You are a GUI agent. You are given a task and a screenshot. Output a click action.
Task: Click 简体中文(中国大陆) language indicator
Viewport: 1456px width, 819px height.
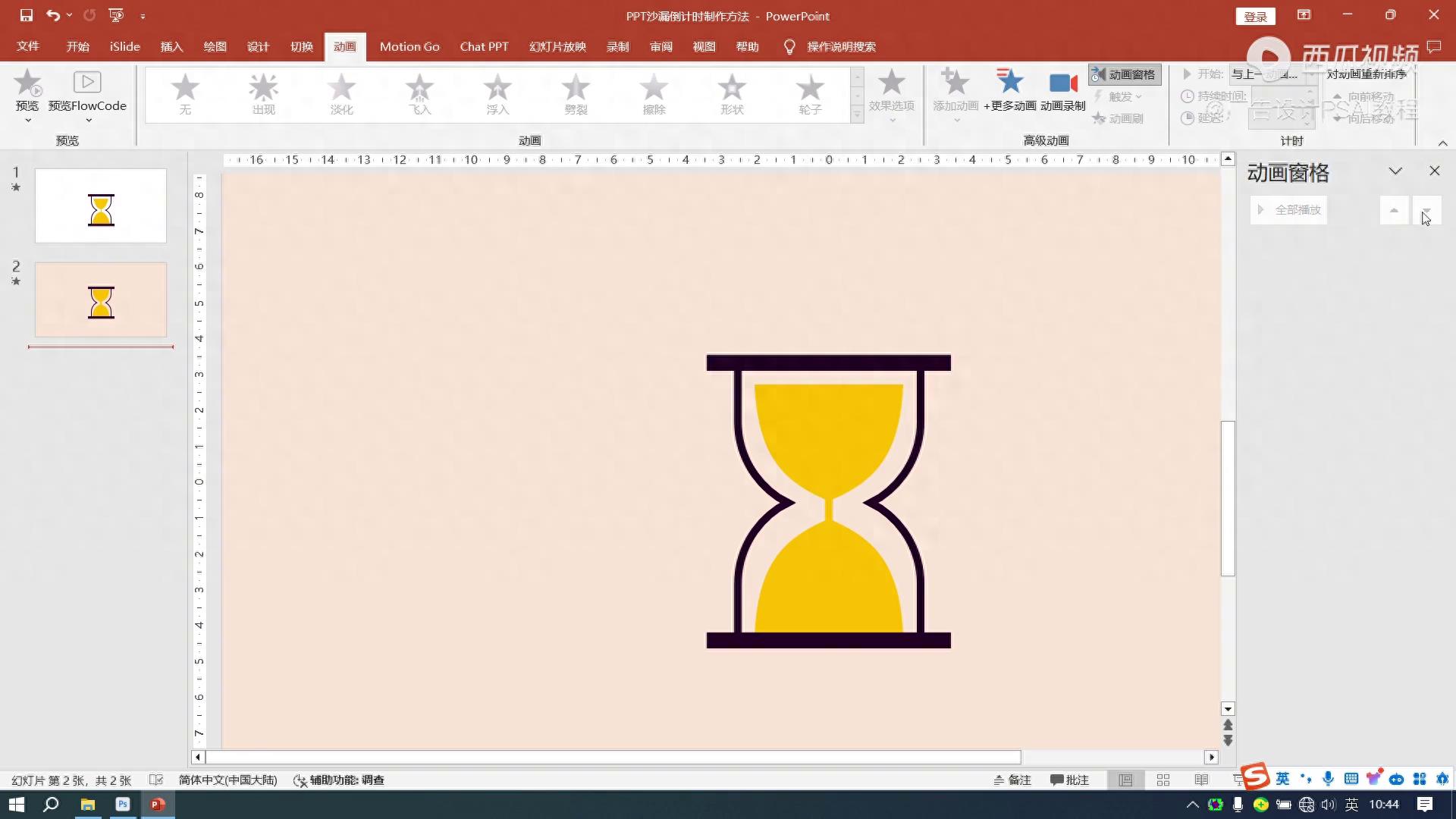coord(227,780)
